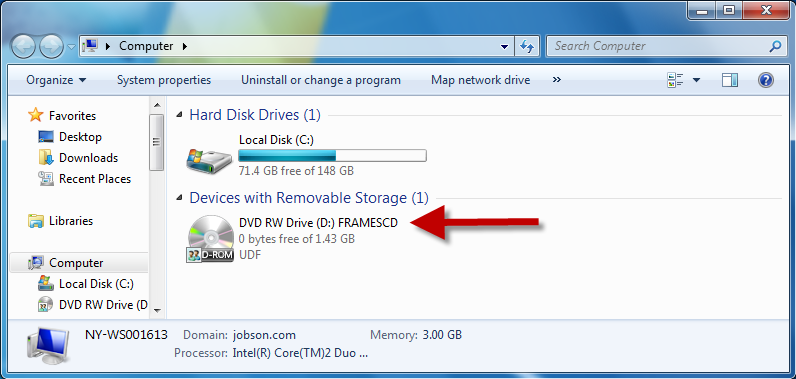Click the refresh icon beside address bar
Viewport: 796px width, 379px height.
pos(527,47)
